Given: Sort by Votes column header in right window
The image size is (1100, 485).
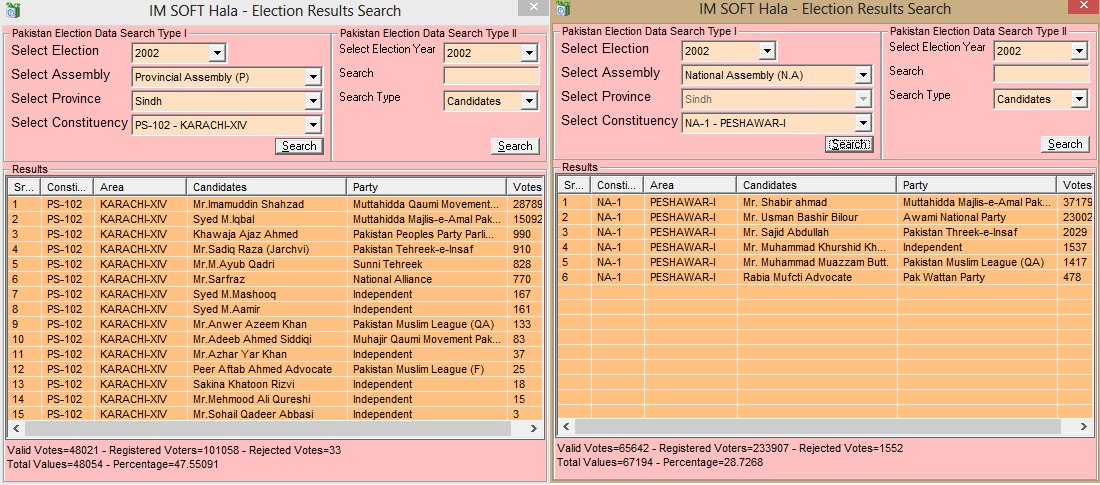Looking at the screenshot, I should tap(1075, 185).
